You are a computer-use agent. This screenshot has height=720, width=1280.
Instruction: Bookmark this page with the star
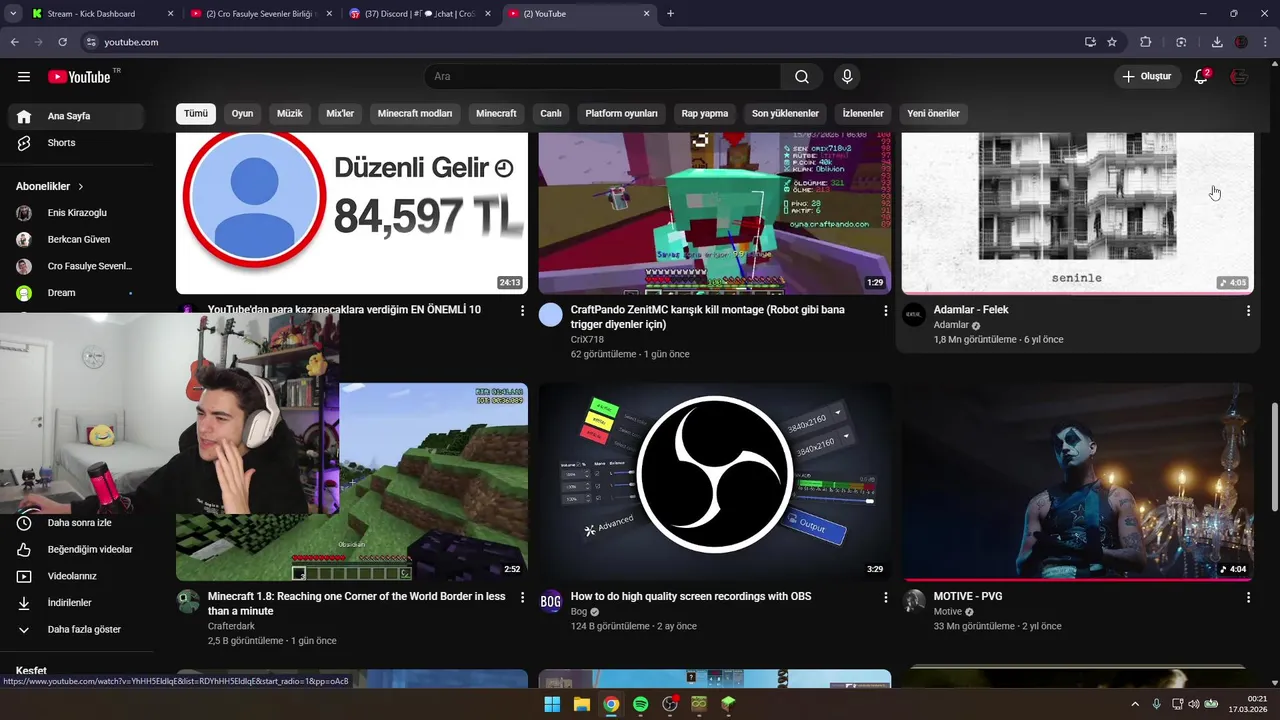[x=1112, y=42]
